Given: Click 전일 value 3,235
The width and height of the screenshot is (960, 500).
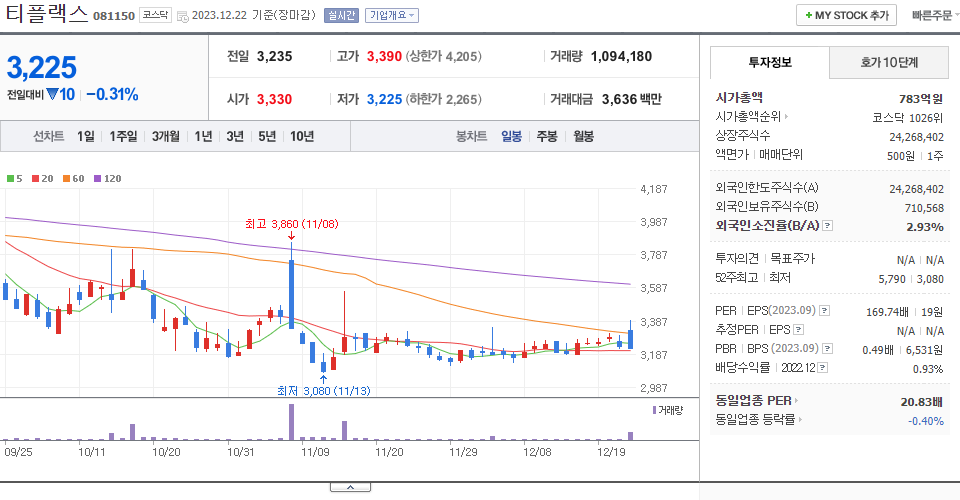Looking at the screenshot, I should click(x=274, y=56).
